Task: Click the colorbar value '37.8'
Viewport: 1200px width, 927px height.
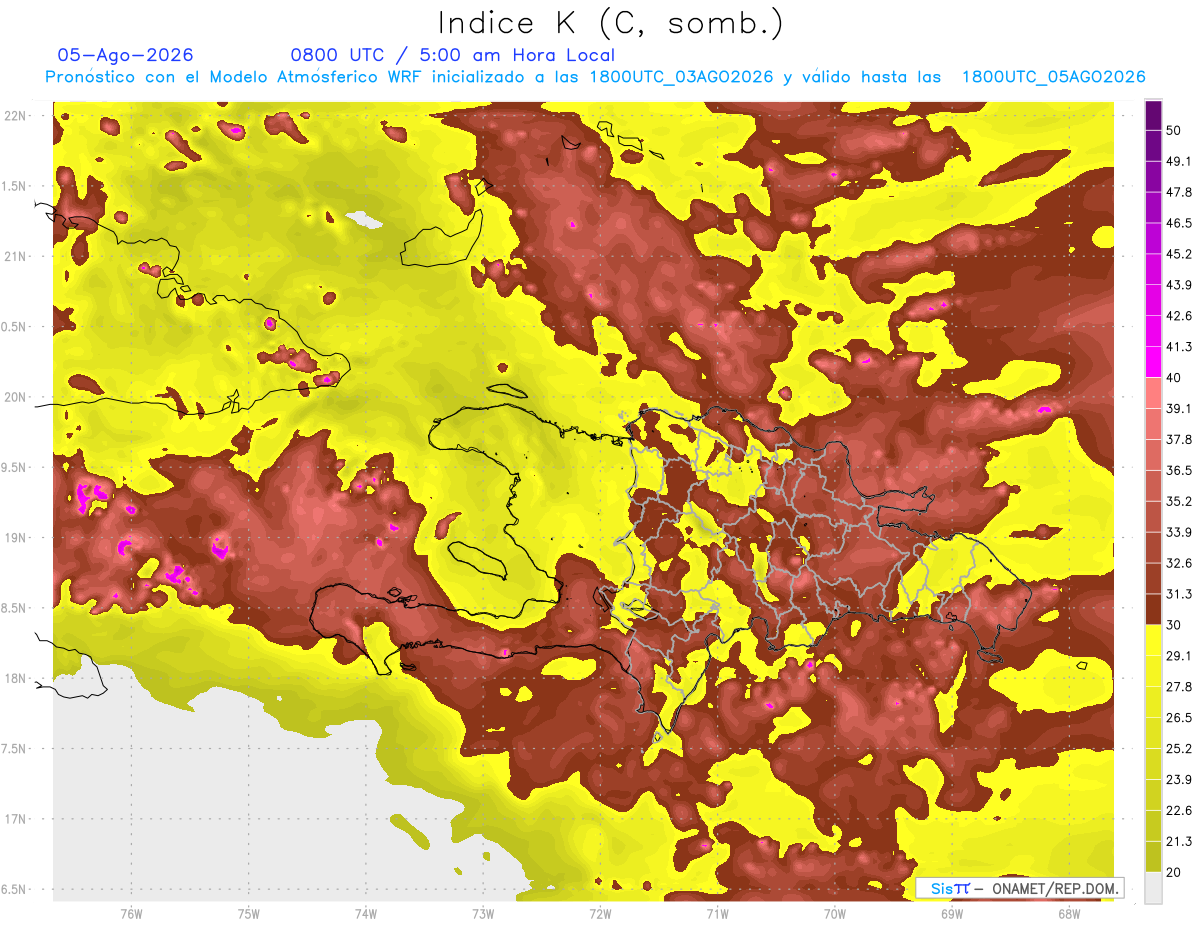Action: click(1178, 439)
